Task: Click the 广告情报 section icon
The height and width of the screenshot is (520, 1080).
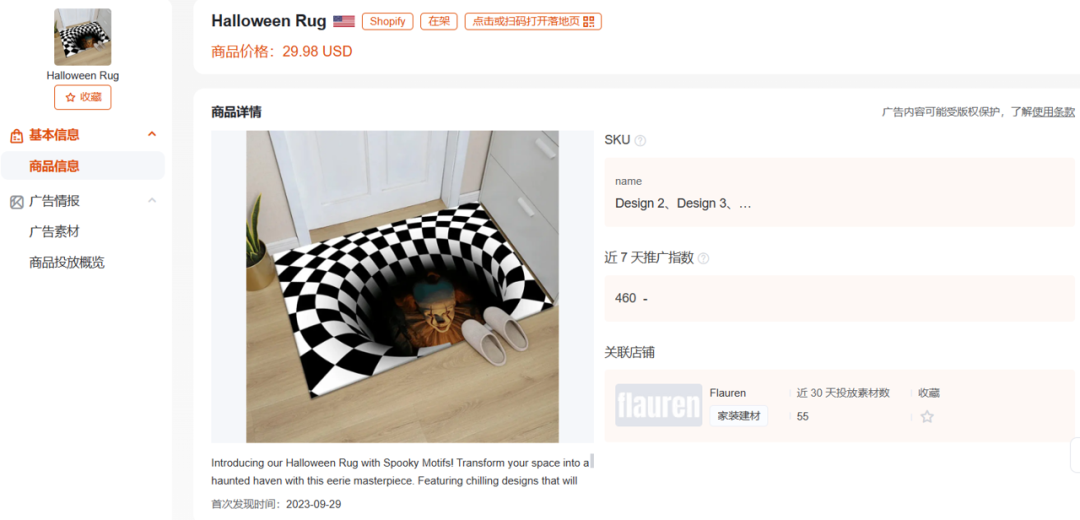Action: click(17, 202)
